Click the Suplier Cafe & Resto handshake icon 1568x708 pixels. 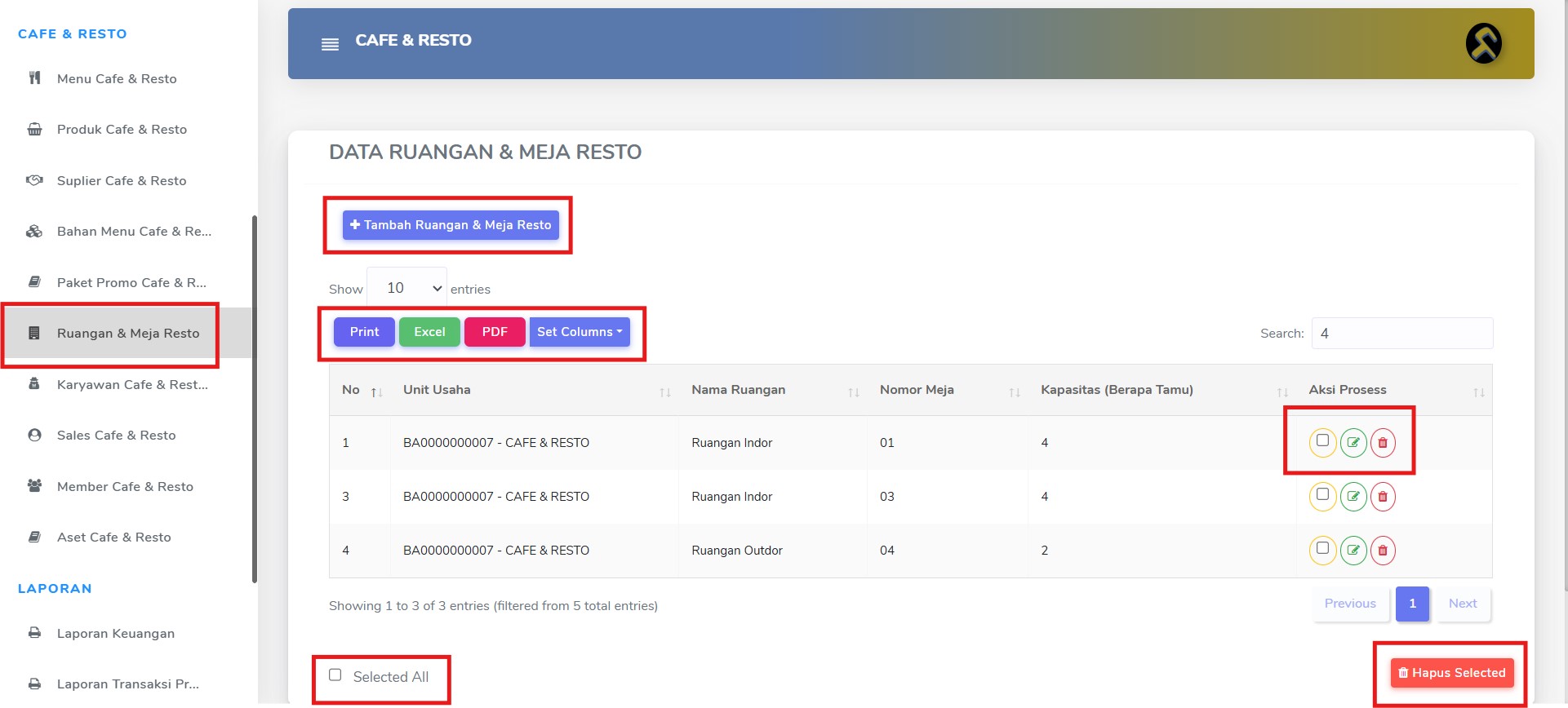click(x=34, y=180)
